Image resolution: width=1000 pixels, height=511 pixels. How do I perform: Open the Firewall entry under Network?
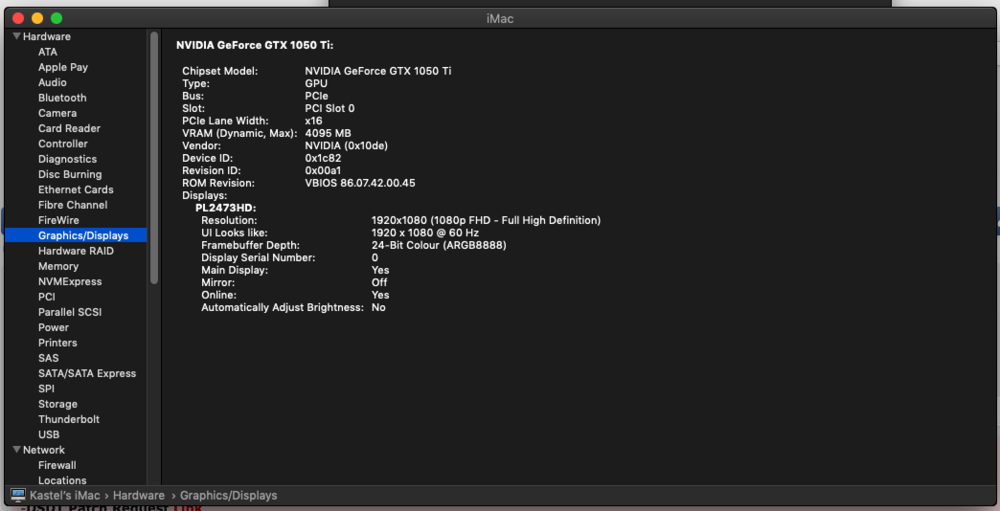tap(57, 465)
